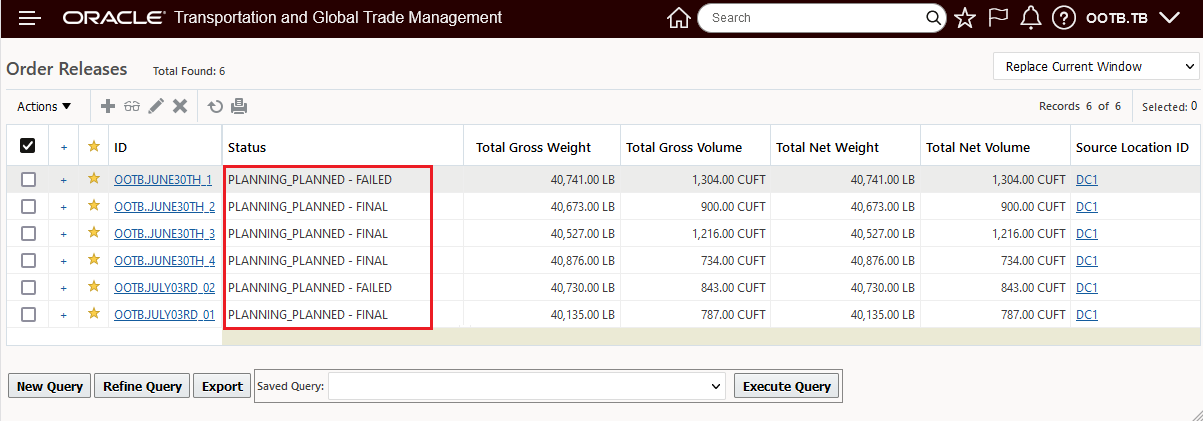Click inside the header Search field
The height and width of the screenshot is (421, 1203).
point(815,18)
